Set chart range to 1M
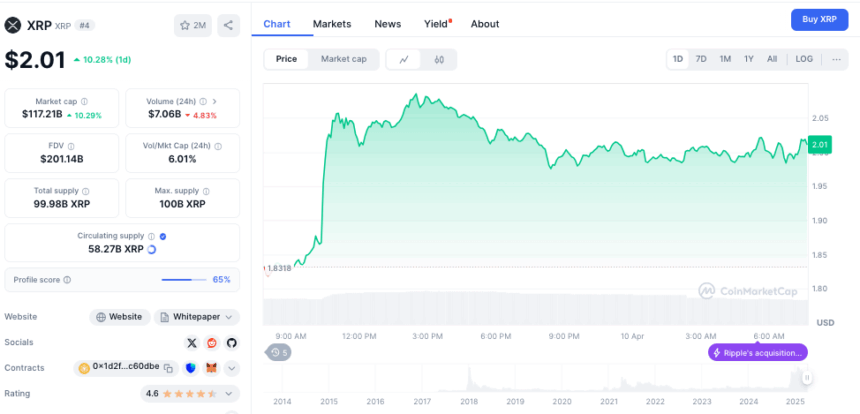860x414 pixels. pyautogui.click(x=725, y=59)
